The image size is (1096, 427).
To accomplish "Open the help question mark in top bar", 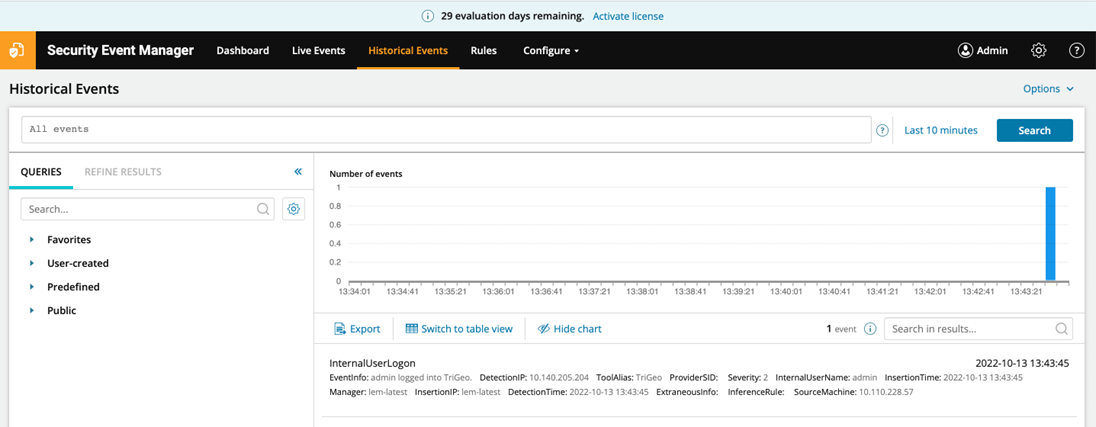I will pyautogui.click(x=1076, y=50).
